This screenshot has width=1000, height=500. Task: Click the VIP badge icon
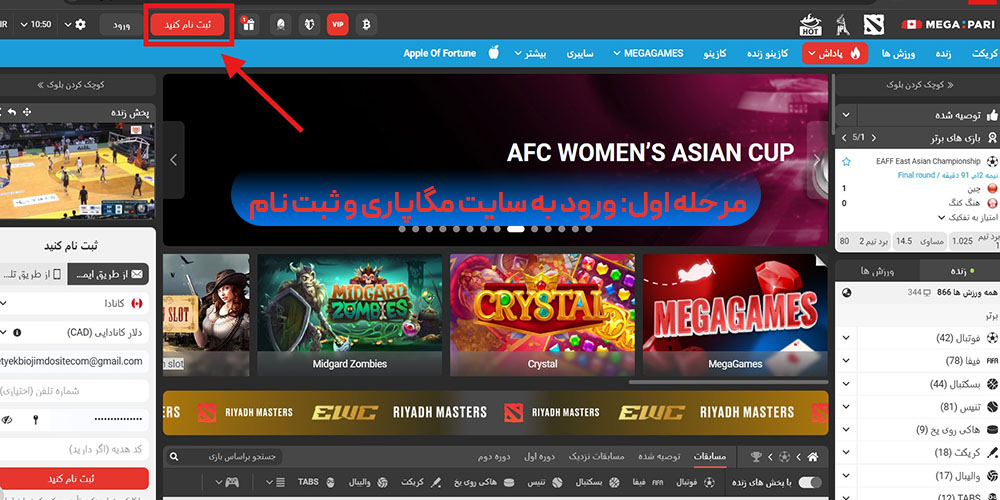(x=337, y=25)
